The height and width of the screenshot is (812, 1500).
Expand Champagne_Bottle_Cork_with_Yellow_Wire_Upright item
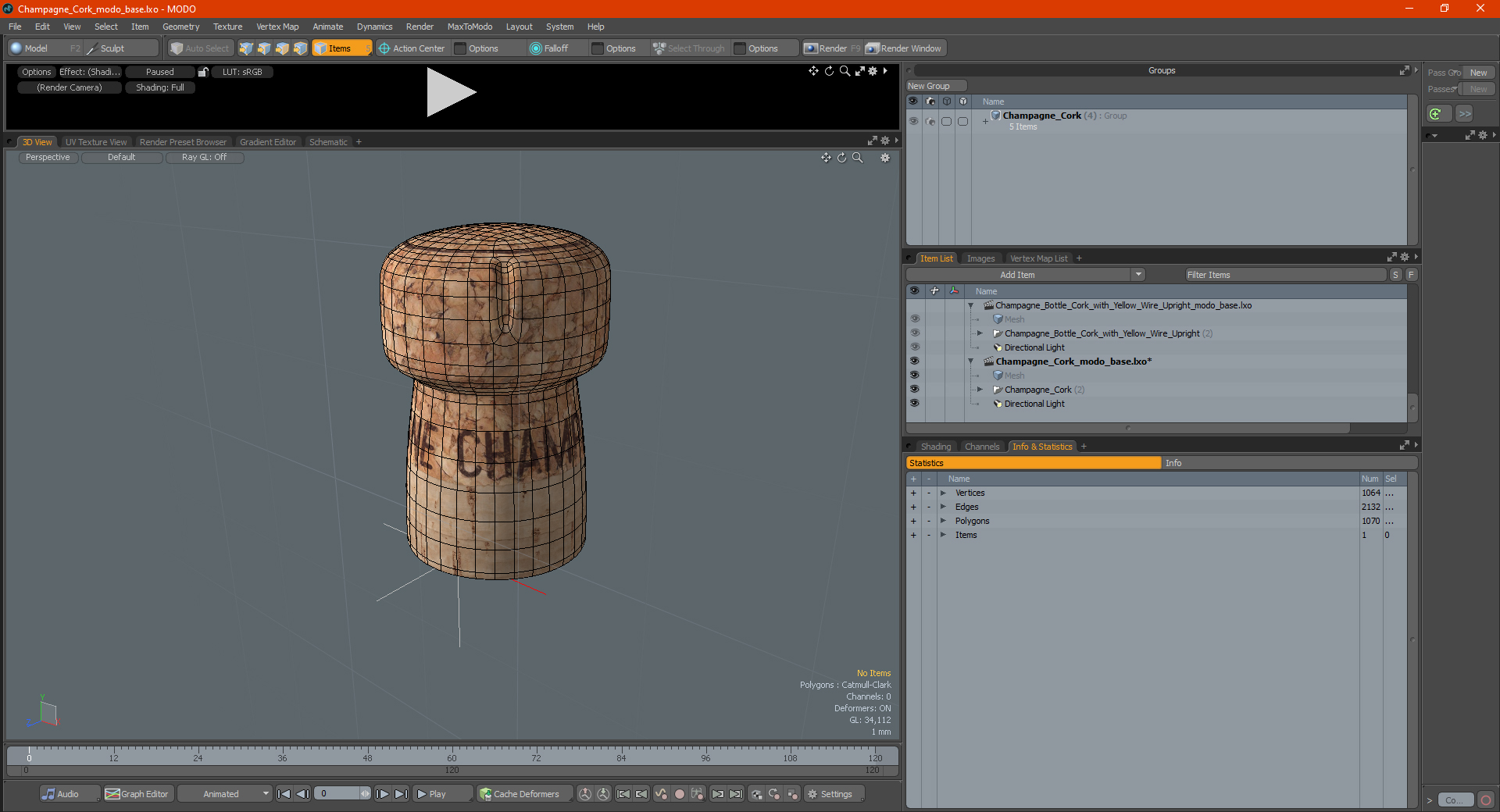(x=980, y=333)
